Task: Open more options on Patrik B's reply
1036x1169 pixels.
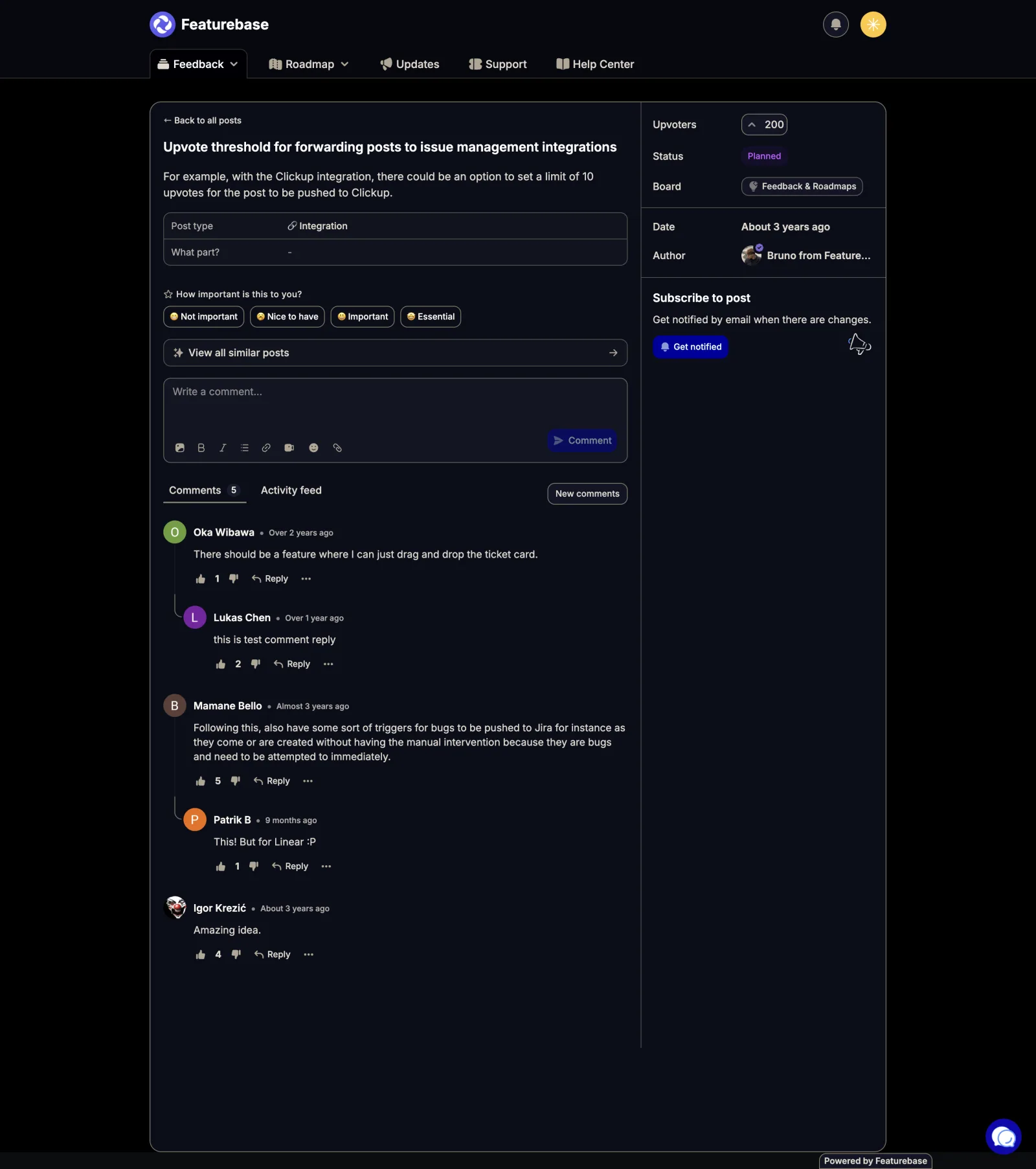Action: pos(326,867)
